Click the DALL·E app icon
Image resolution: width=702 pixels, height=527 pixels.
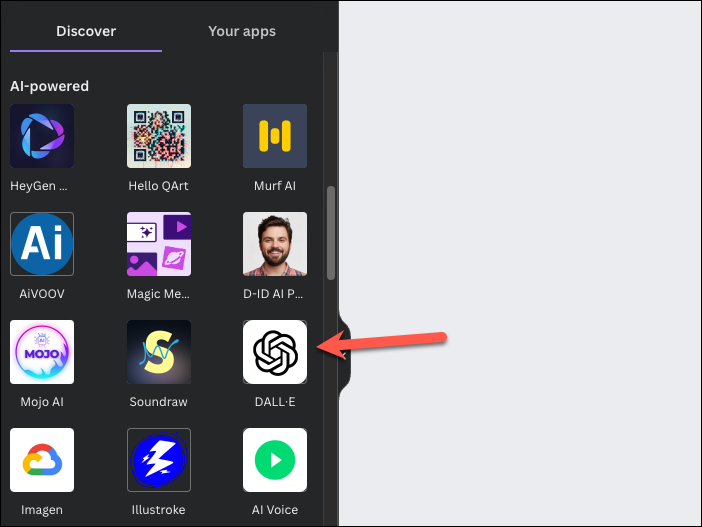[x=275, y=352]
